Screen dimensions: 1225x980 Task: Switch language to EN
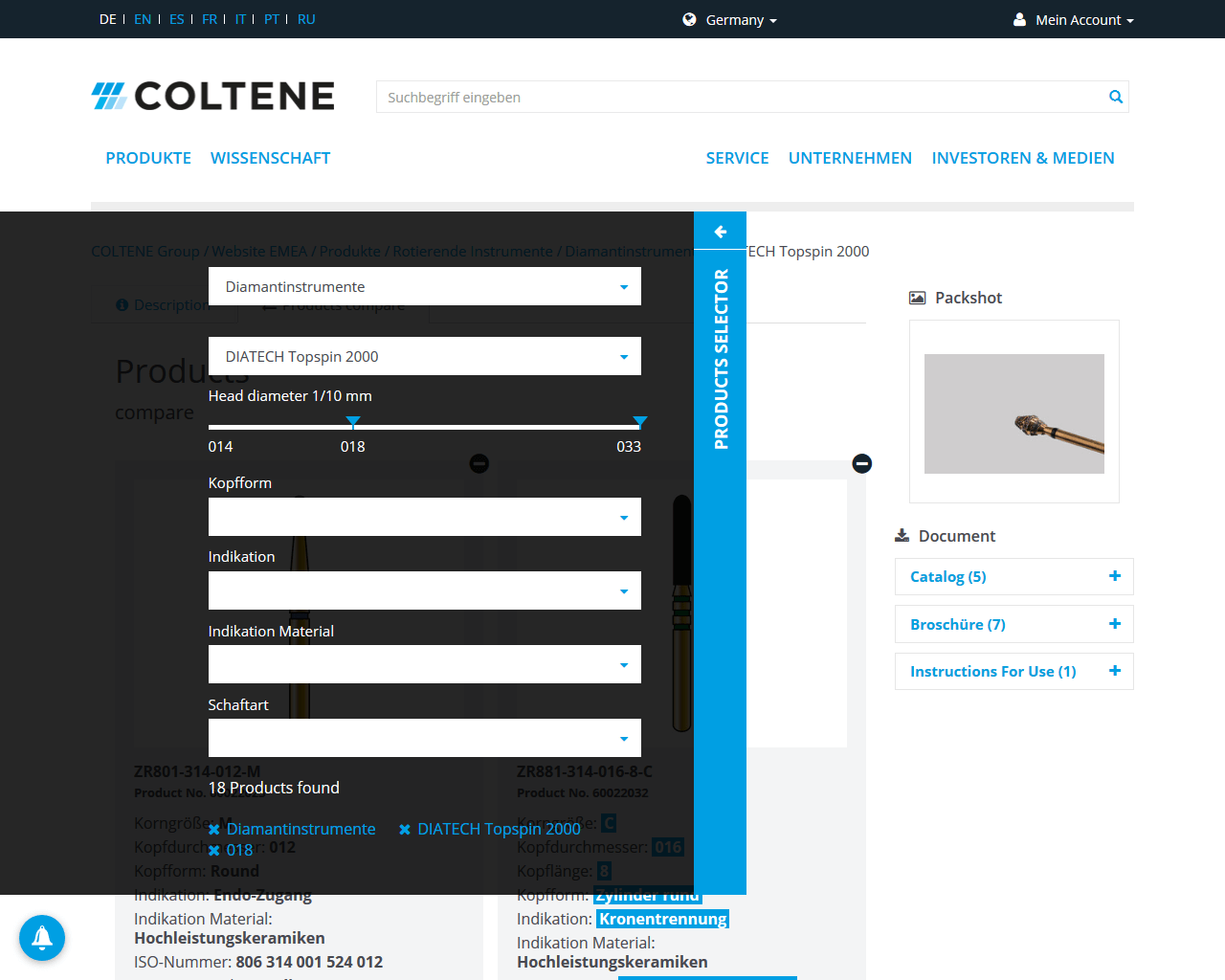point(143,19)
